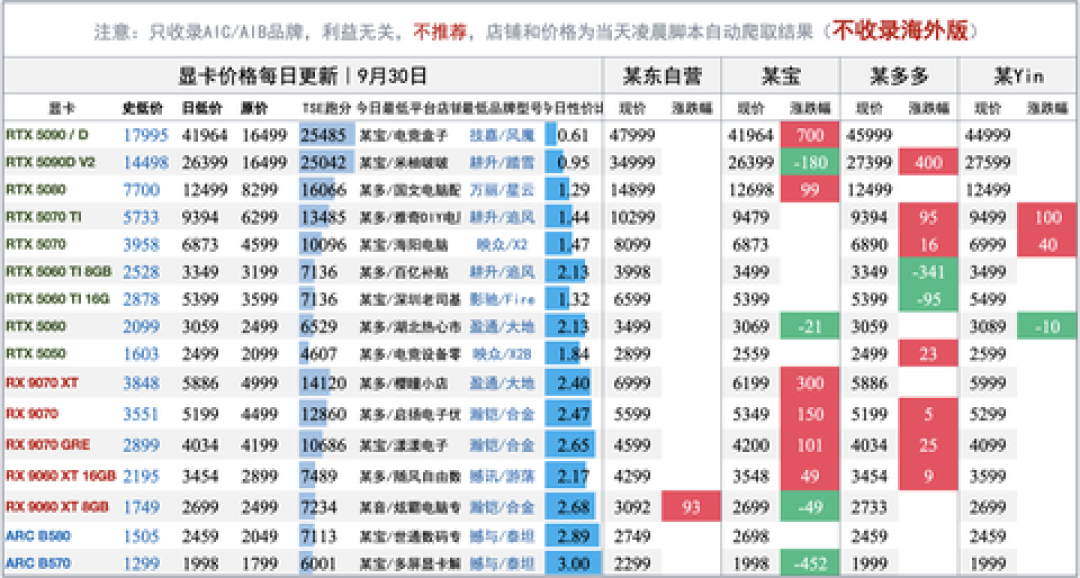The height and width of the screenshot is (578, 1080).
Task: Click the green -452 change cell
Action: [x=810, y=562]
